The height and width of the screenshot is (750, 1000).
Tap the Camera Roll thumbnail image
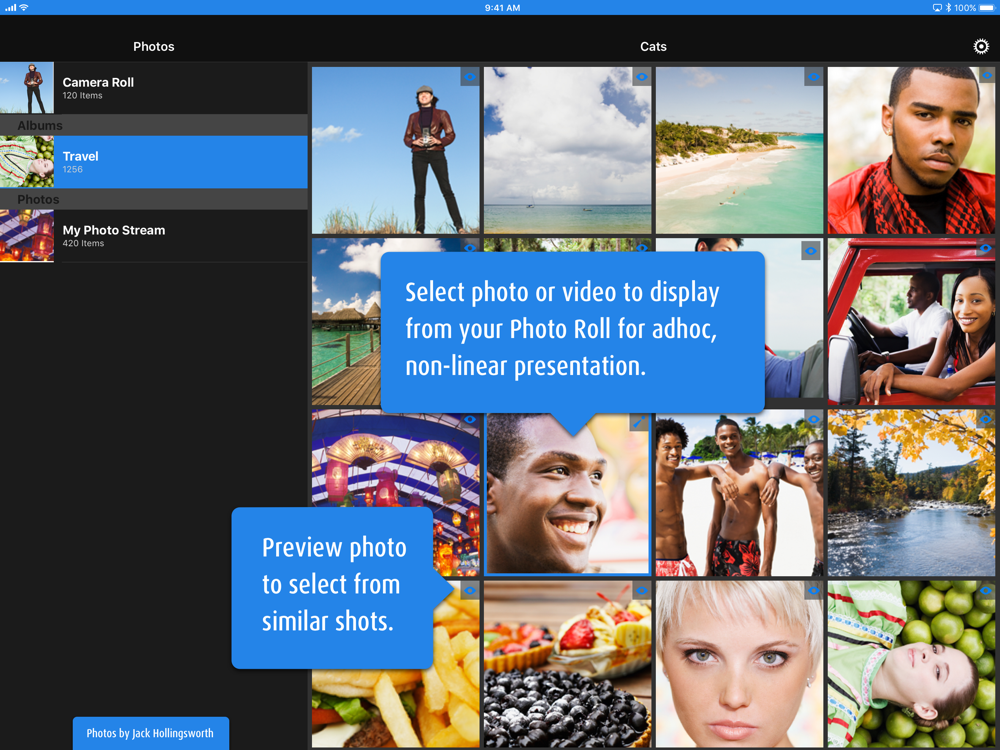pos(27,88)
